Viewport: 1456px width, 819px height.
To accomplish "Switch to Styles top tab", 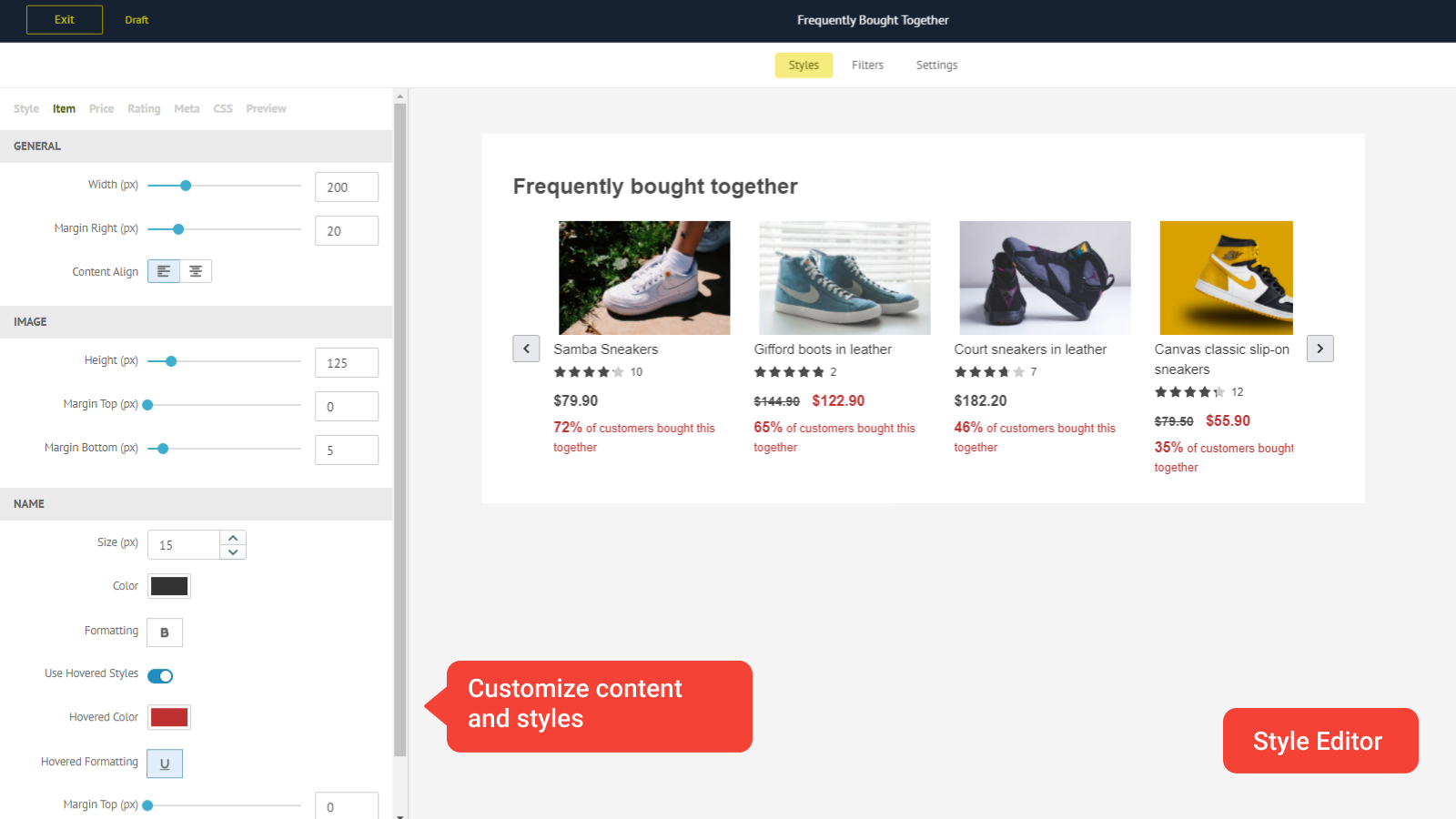I will click(804, 65).
